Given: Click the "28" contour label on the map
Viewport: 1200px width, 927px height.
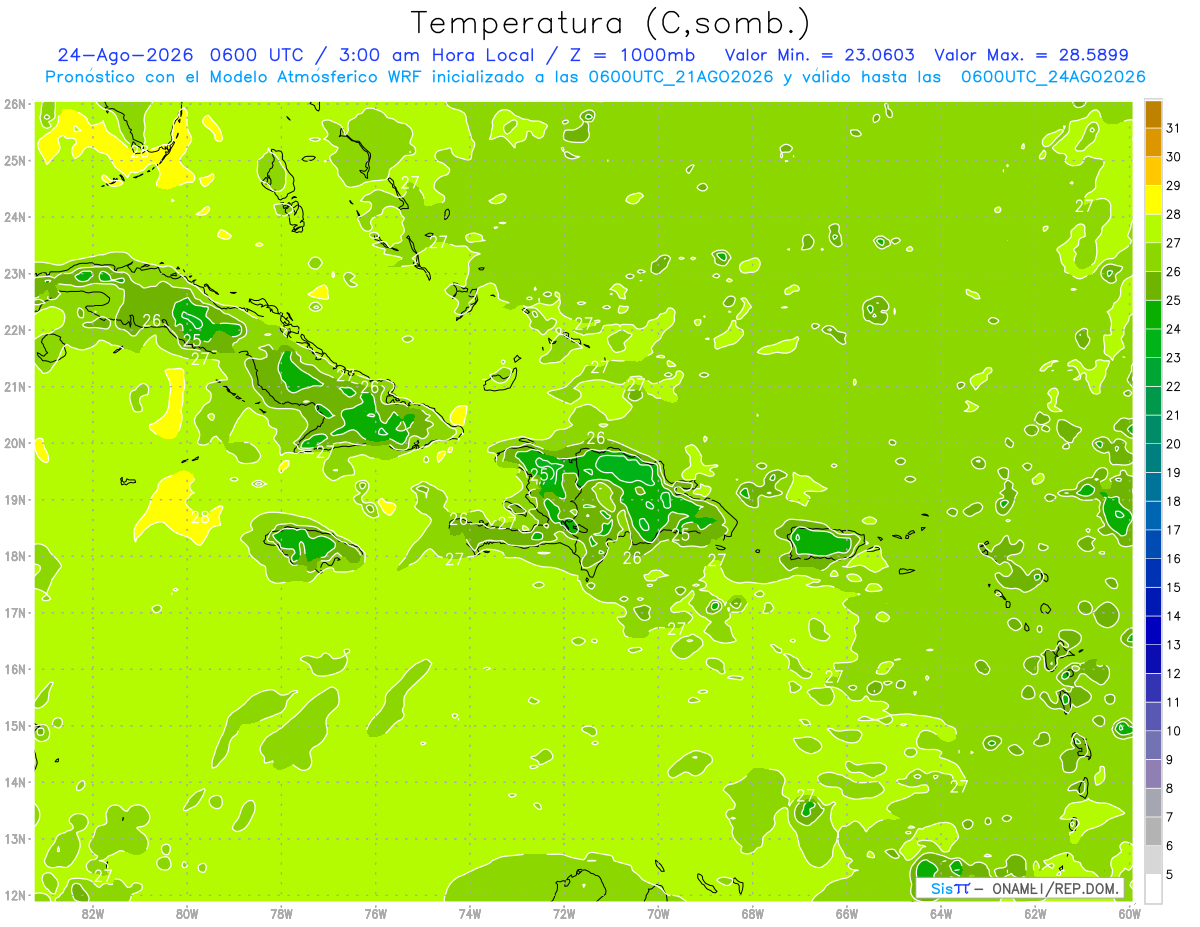Looking at the screenshot, I should pos(201,518).
